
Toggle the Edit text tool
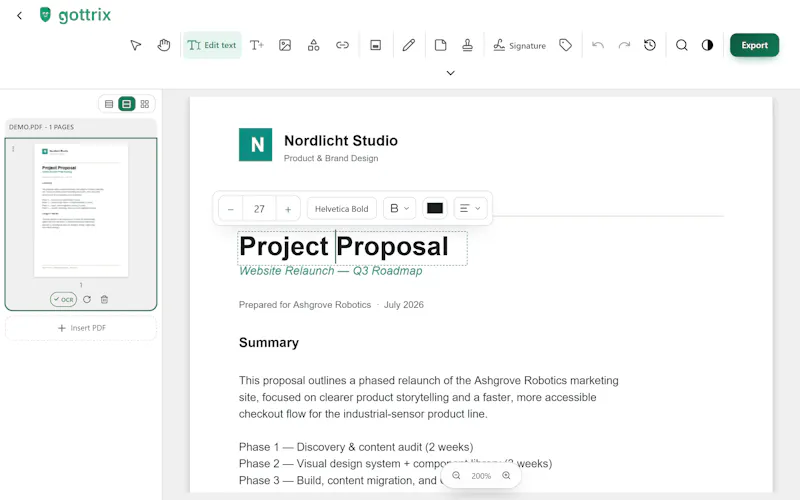[x=212, y=45]
